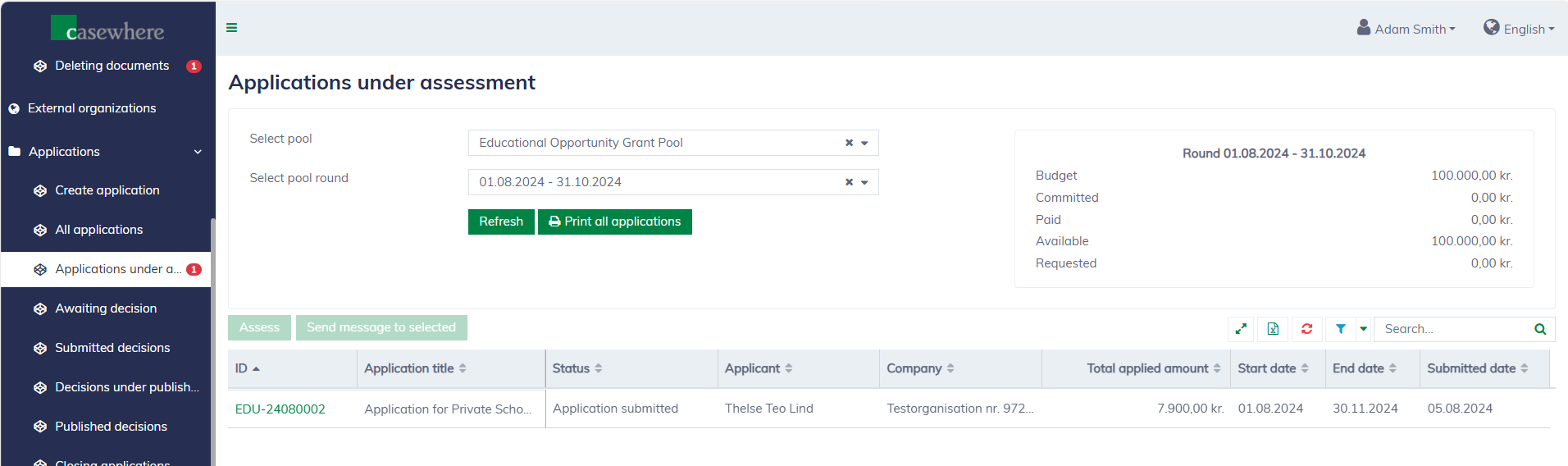The width and height of the screenshot is (1568, 466).
Task: Click the blue filter funnel icon
Action: pyautogui.click(x=1340, y=329)
